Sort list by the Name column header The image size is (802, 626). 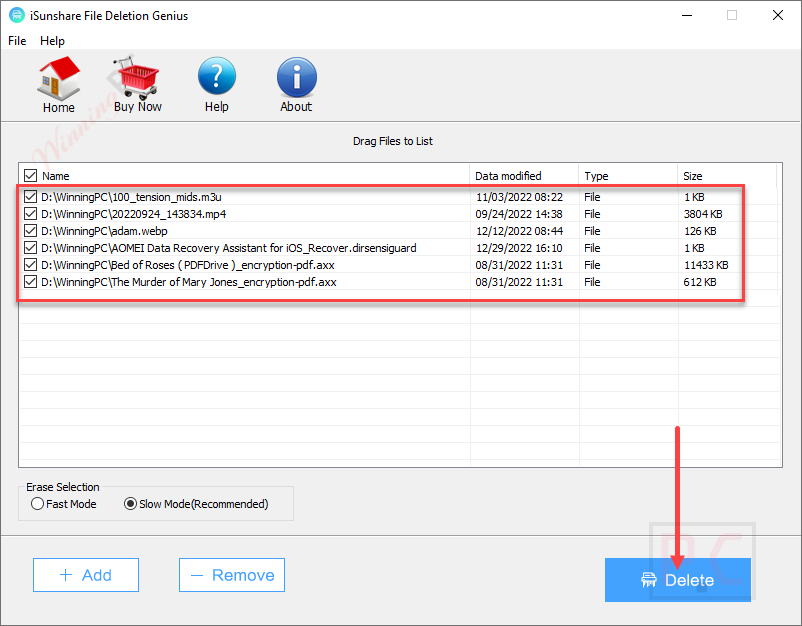[x=56, y=176]
